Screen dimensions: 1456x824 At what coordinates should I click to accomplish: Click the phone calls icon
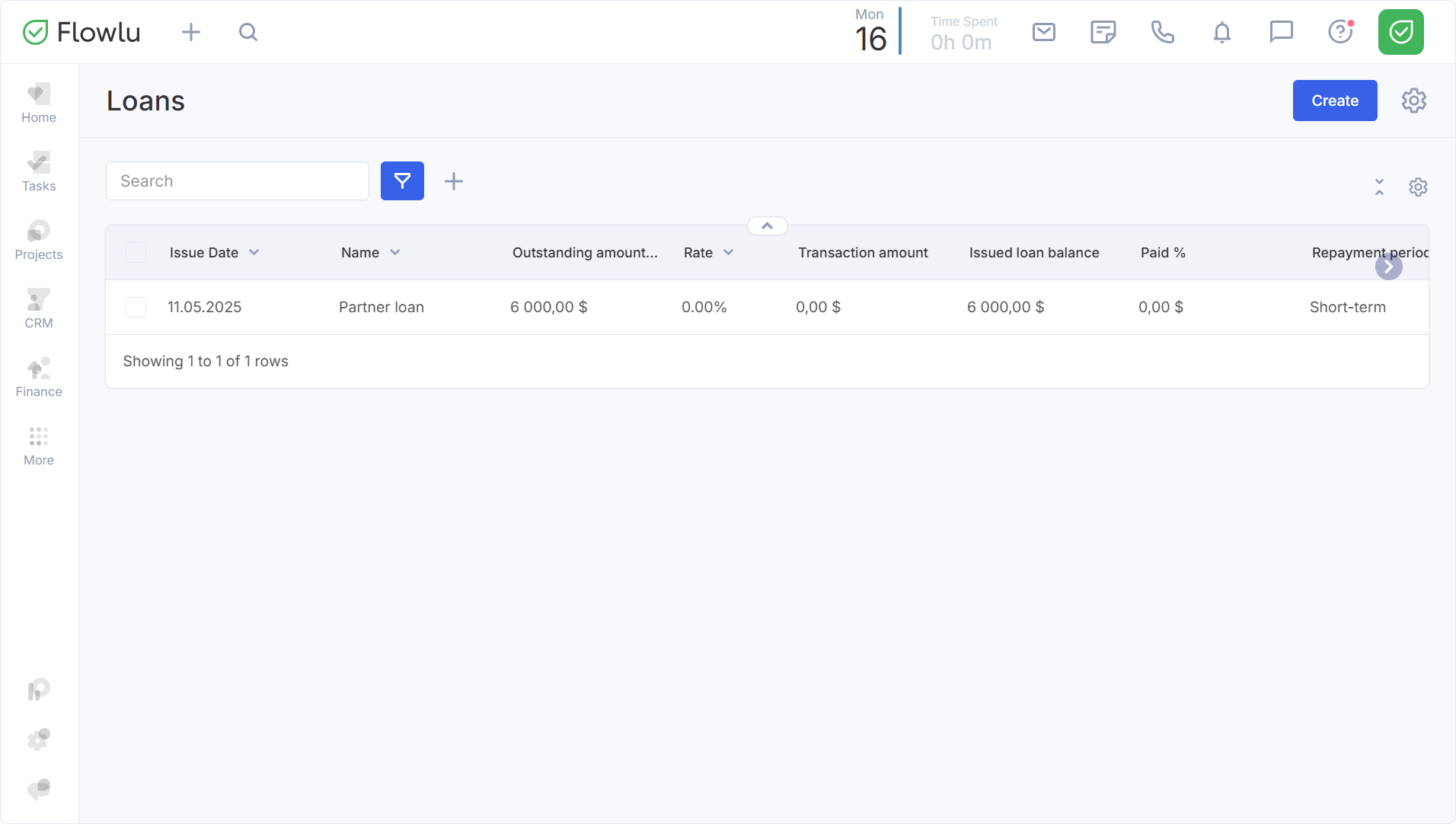[1162, 32]
